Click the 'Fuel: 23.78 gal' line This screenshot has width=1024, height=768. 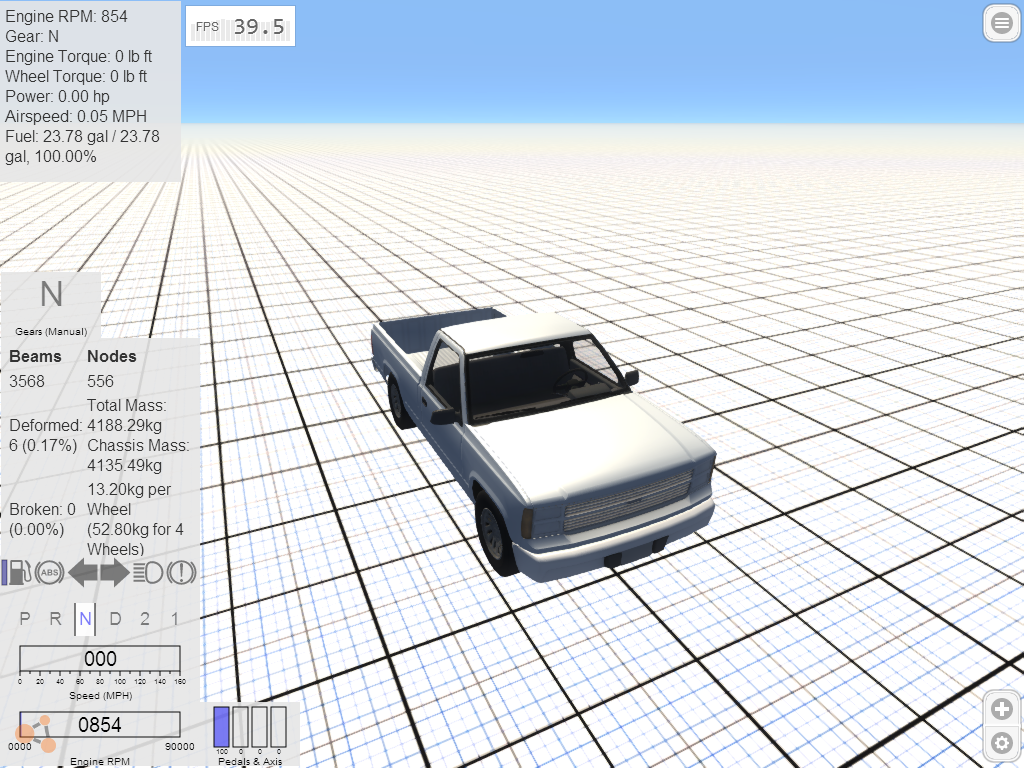(x=82, y=146)
